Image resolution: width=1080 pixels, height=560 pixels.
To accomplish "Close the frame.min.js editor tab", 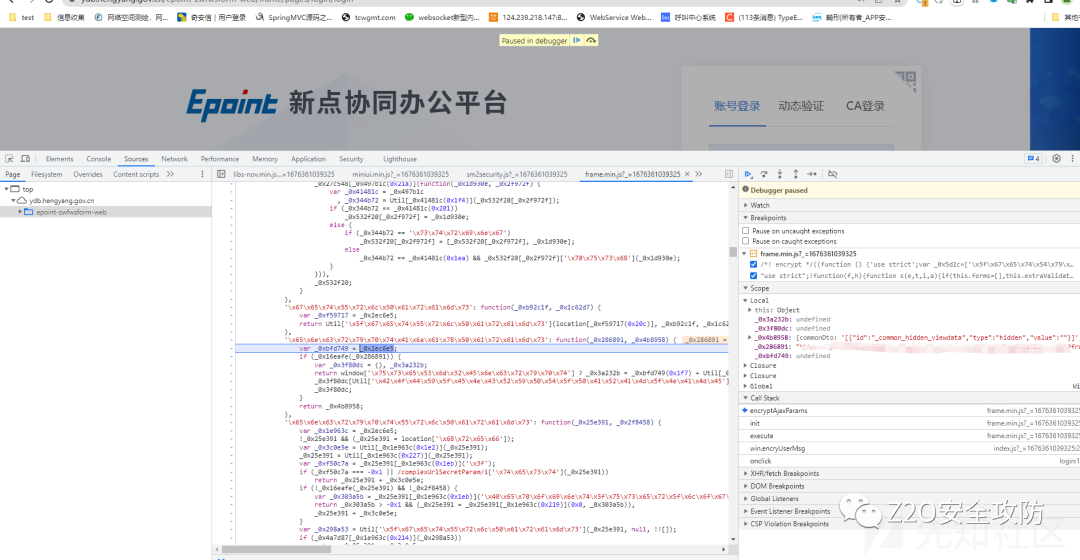I will pos(687,174).
